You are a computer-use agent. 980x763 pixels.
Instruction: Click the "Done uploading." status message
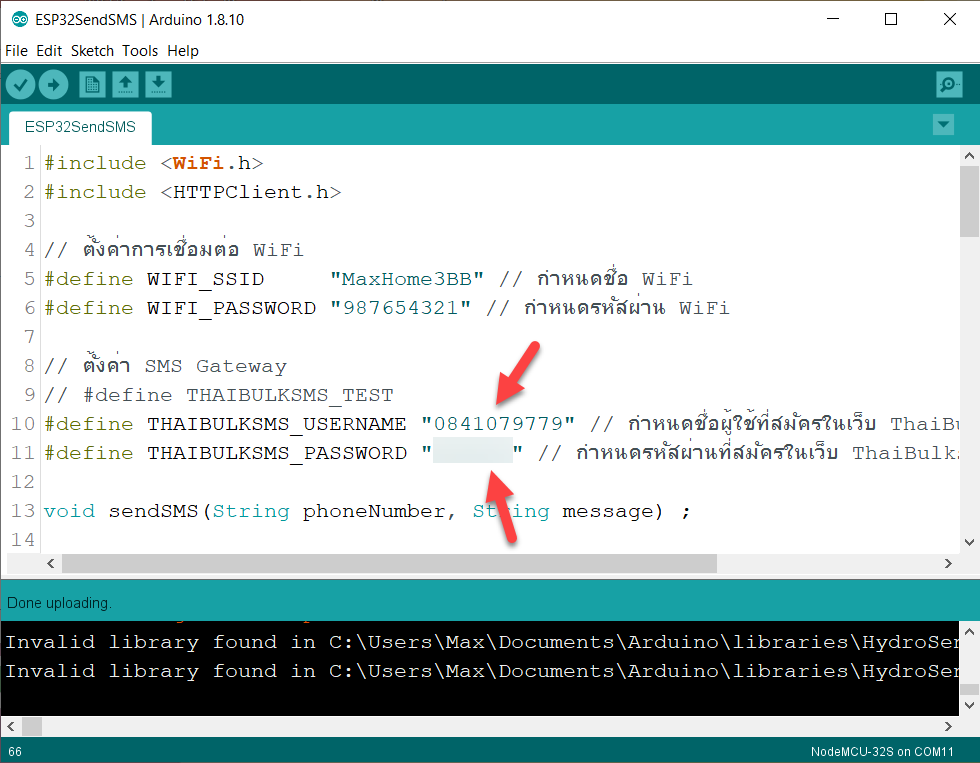(59, 603)
